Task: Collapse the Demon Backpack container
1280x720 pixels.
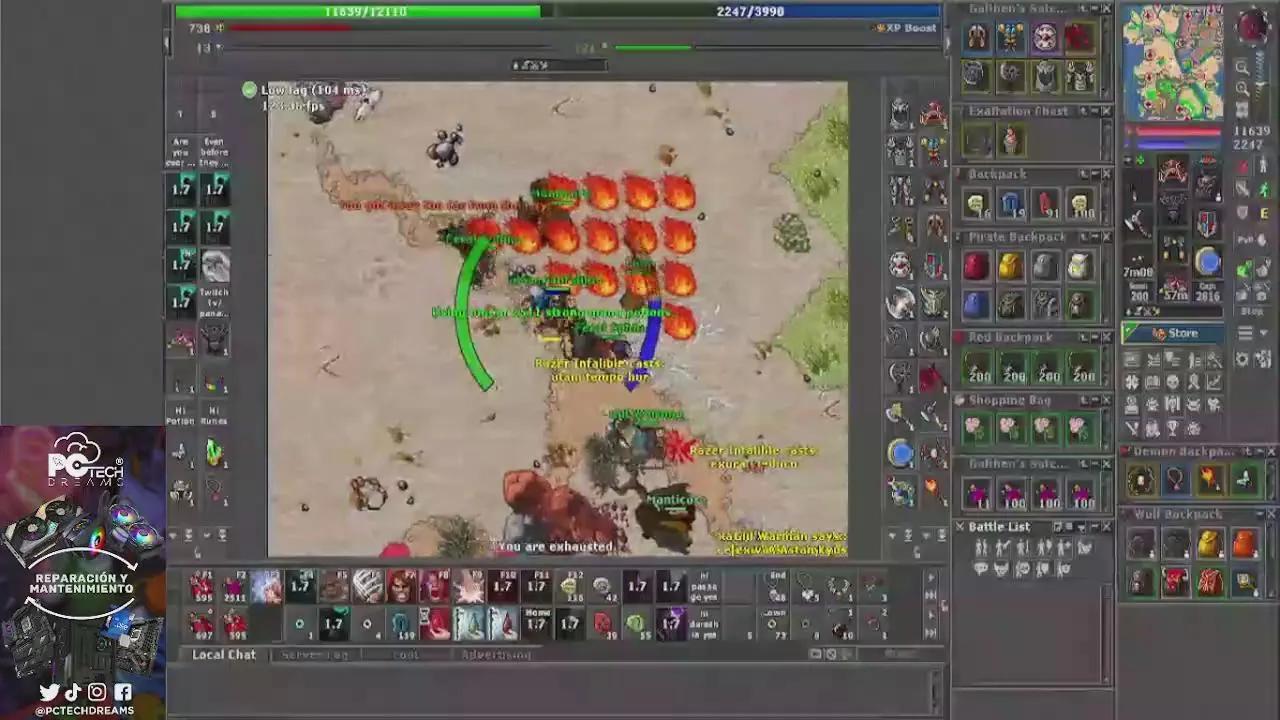Action: tap(1261, 452)
